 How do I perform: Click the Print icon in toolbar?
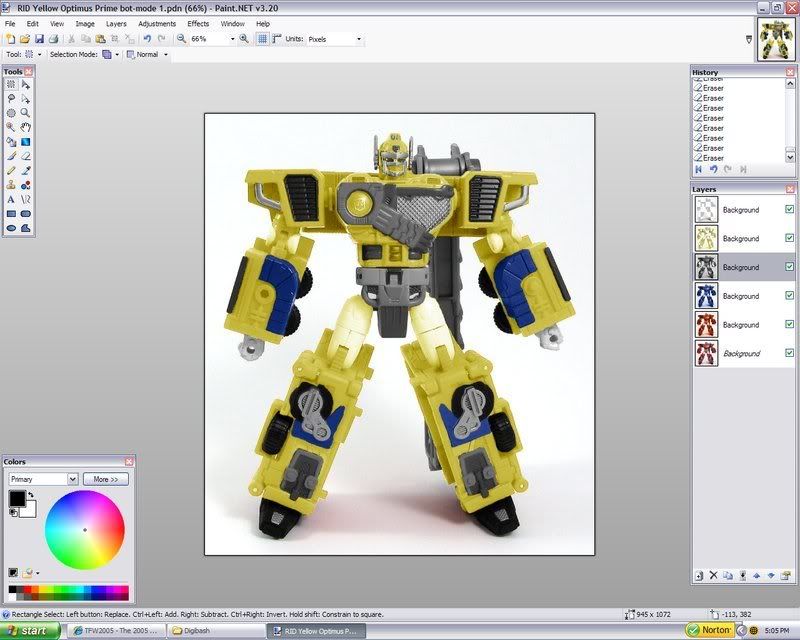tap(54, 39)
